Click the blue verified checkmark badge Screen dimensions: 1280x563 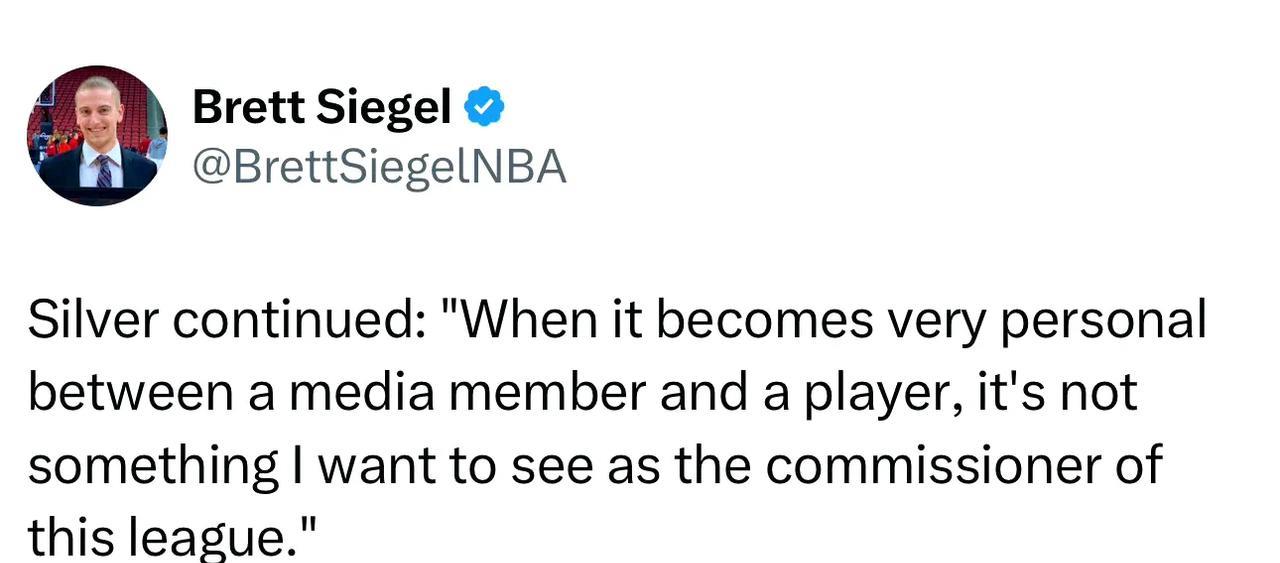(485, 107)
